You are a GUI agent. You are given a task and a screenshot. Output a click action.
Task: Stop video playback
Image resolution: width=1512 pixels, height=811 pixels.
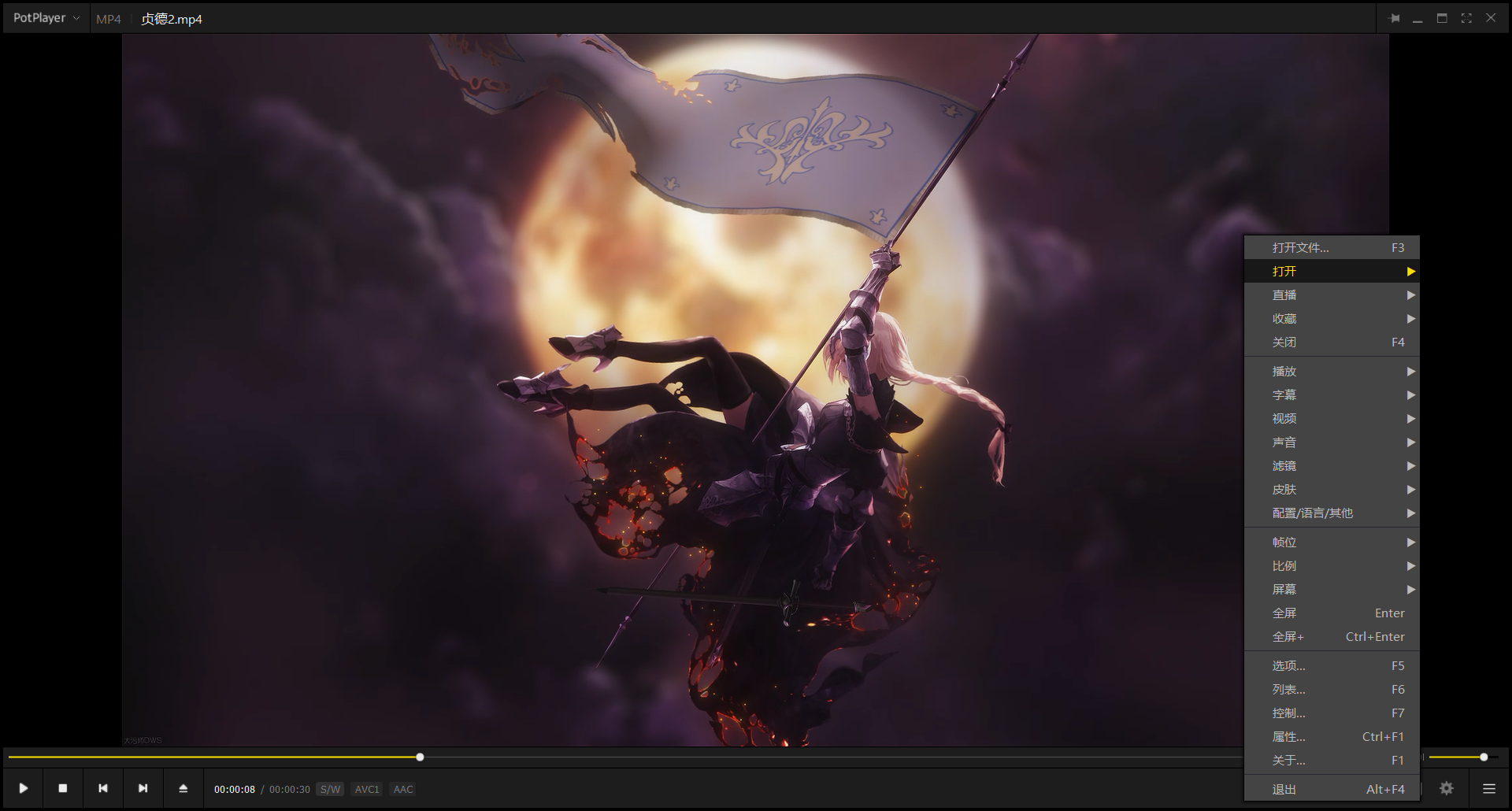tap(63, 788)
